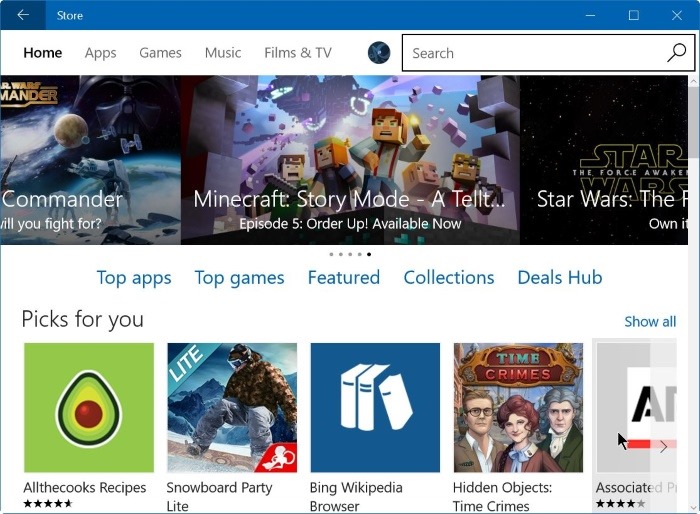Viewport: 700px width, 514px height.
Task: Click the Picks for you heading
Action: [83, 319]
